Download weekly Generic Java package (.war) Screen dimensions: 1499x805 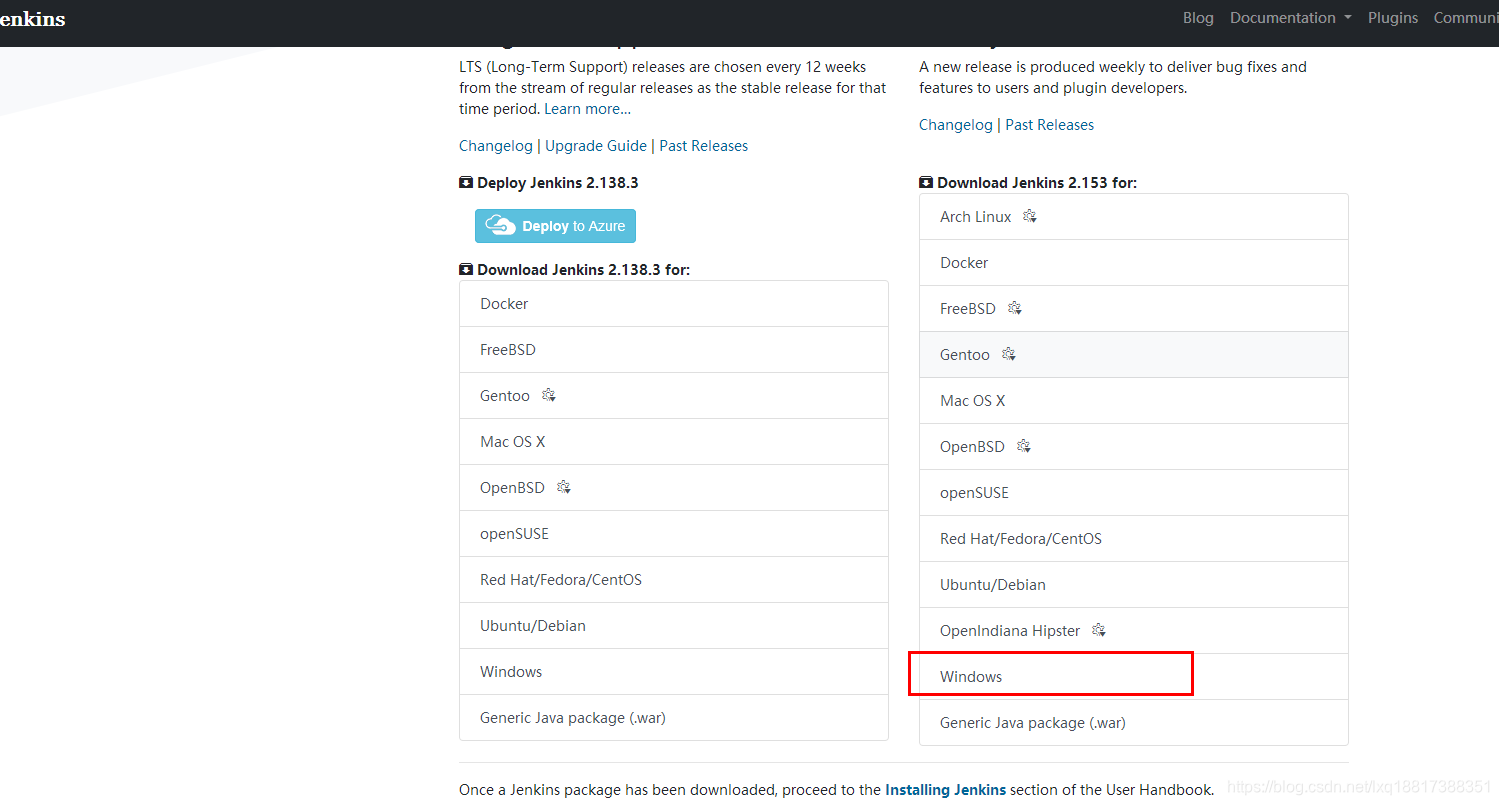(x=1134, y=723)
